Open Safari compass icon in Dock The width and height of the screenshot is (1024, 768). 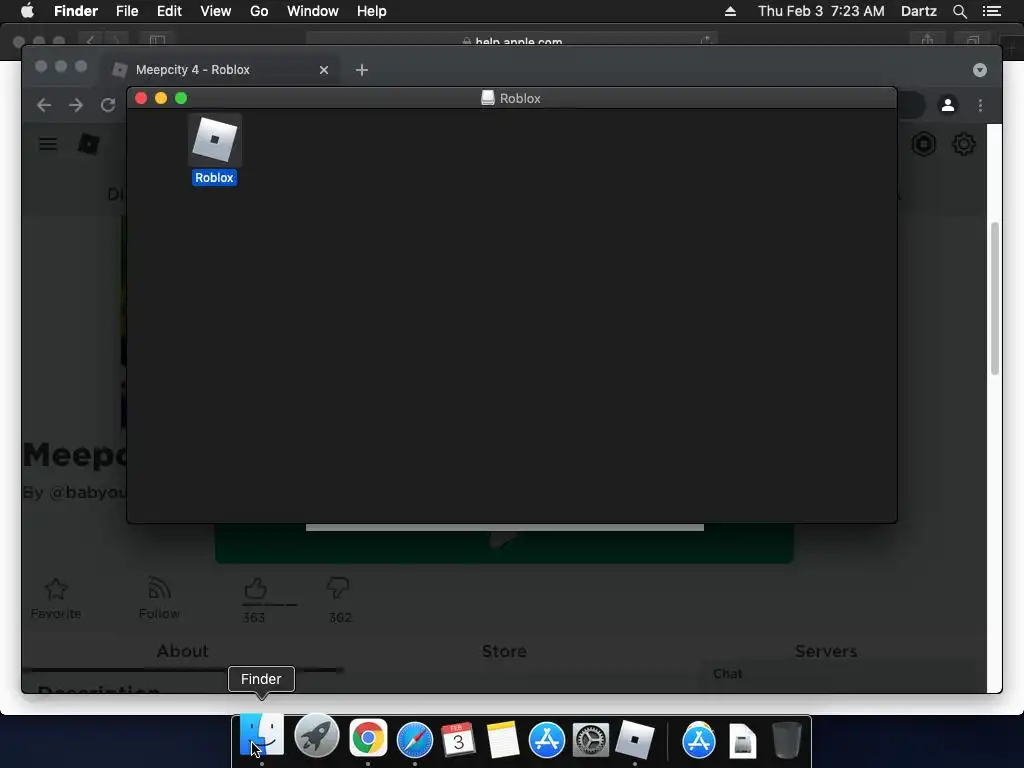point(415,740)
